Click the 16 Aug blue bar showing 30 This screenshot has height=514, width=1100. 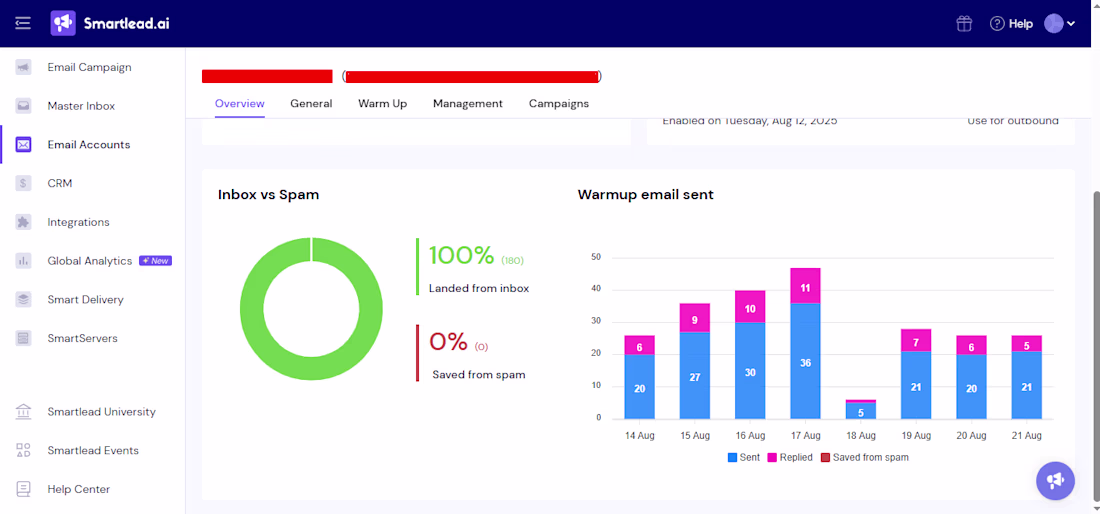coord(750,370)
